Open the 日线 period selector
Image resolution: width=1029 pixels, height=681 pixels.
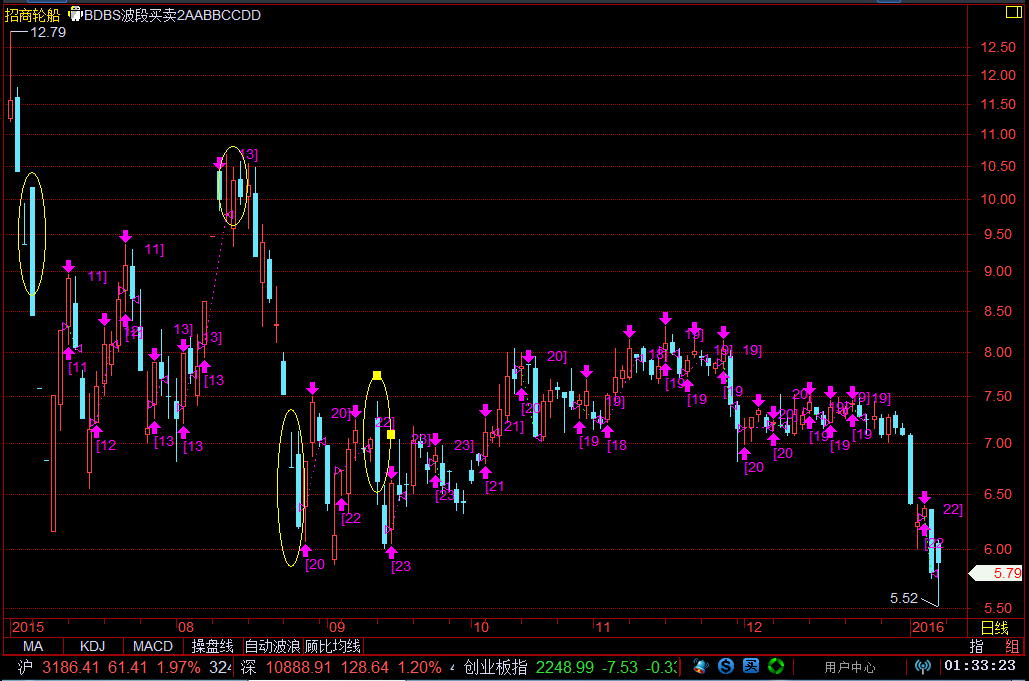click(994, 627)
